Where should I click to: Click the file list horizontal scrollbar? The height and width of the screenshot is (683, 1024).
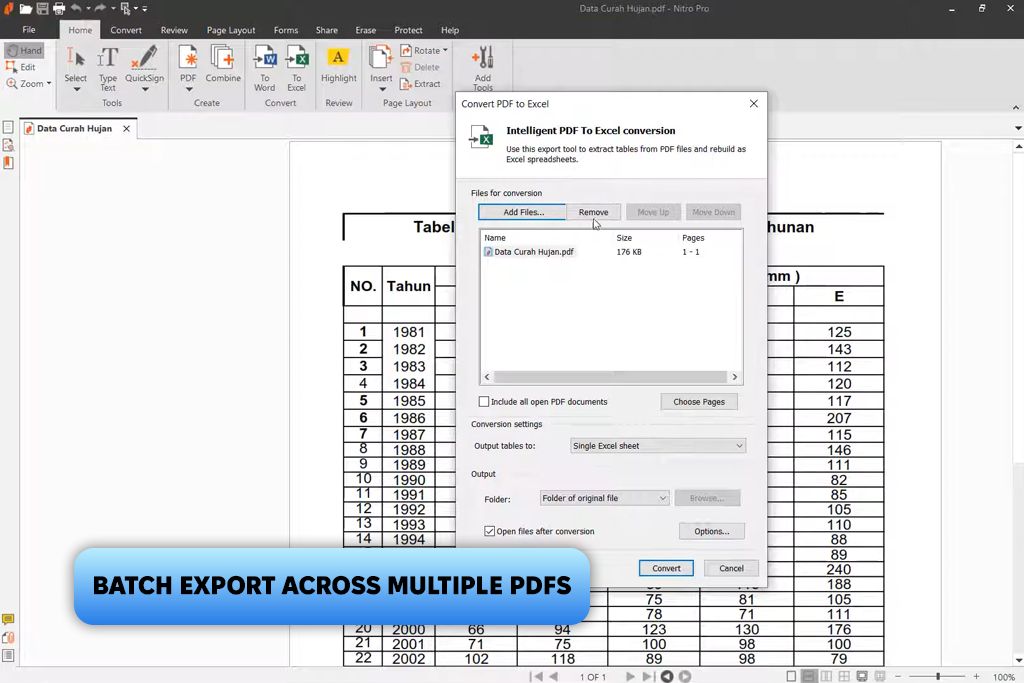[611, 377]
